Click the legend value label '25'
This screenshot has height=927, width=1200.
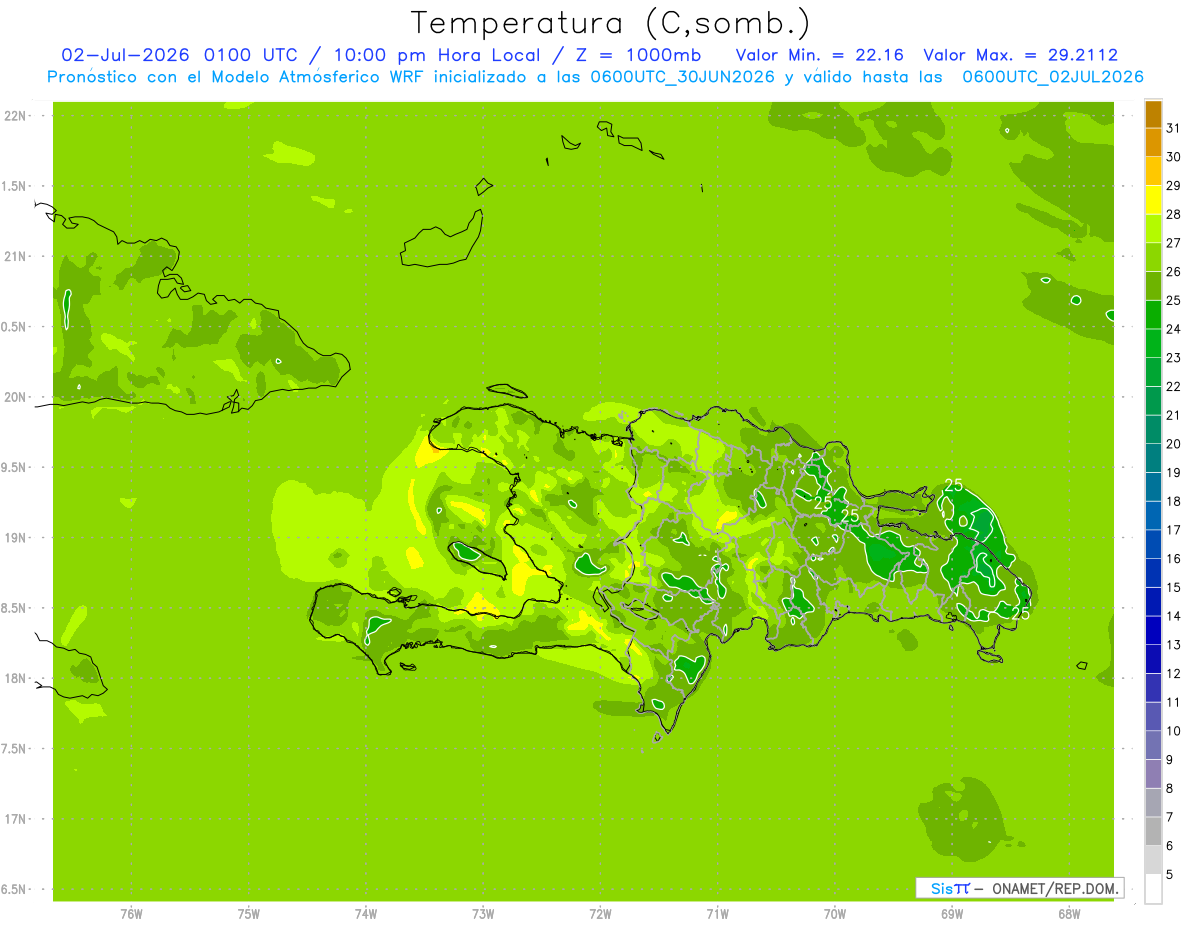click(1173, 300)
